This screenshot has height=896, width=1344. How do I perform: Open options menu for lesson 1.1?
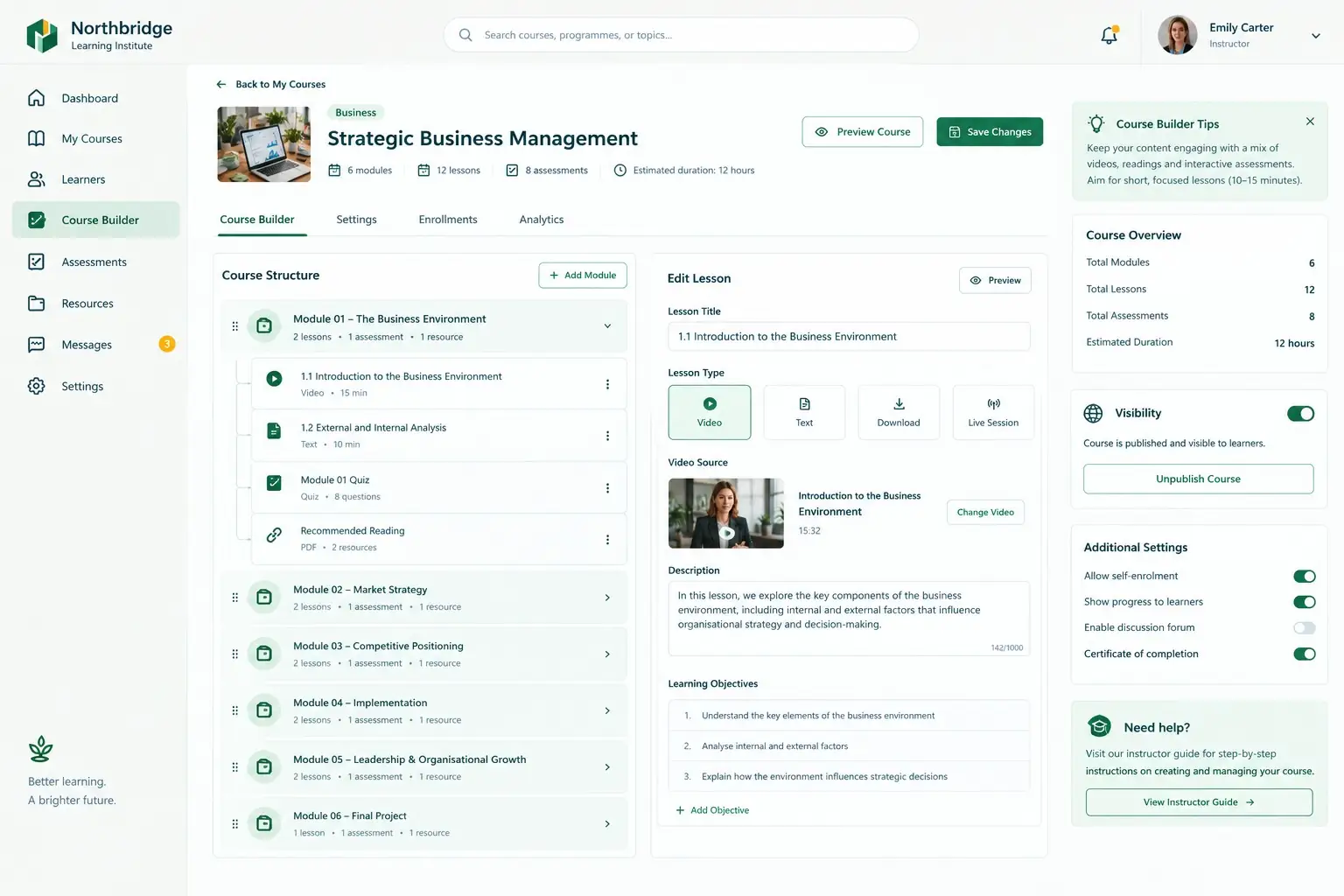tap(607, 384)
